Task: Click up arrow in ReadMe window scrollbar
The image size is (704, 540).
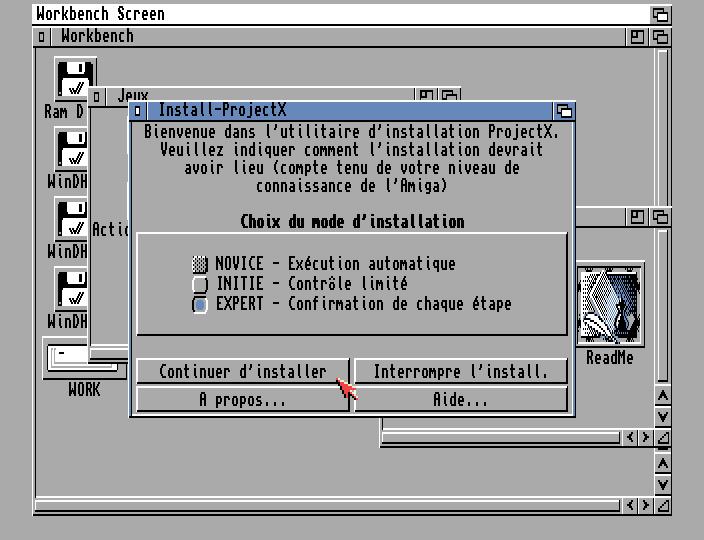Action: [663, 396]
